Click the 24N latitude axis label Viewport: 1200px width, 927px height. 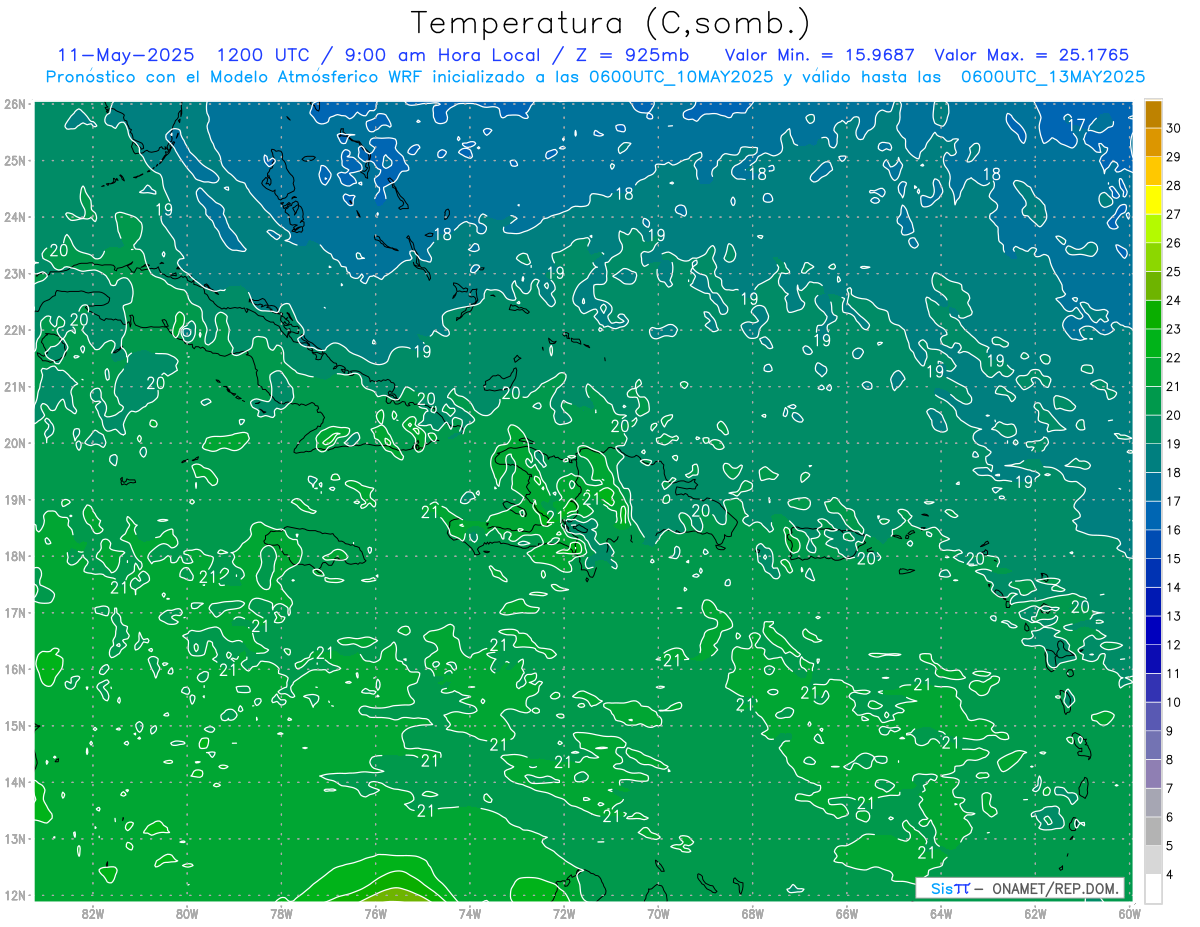click(x=15, y=217)
